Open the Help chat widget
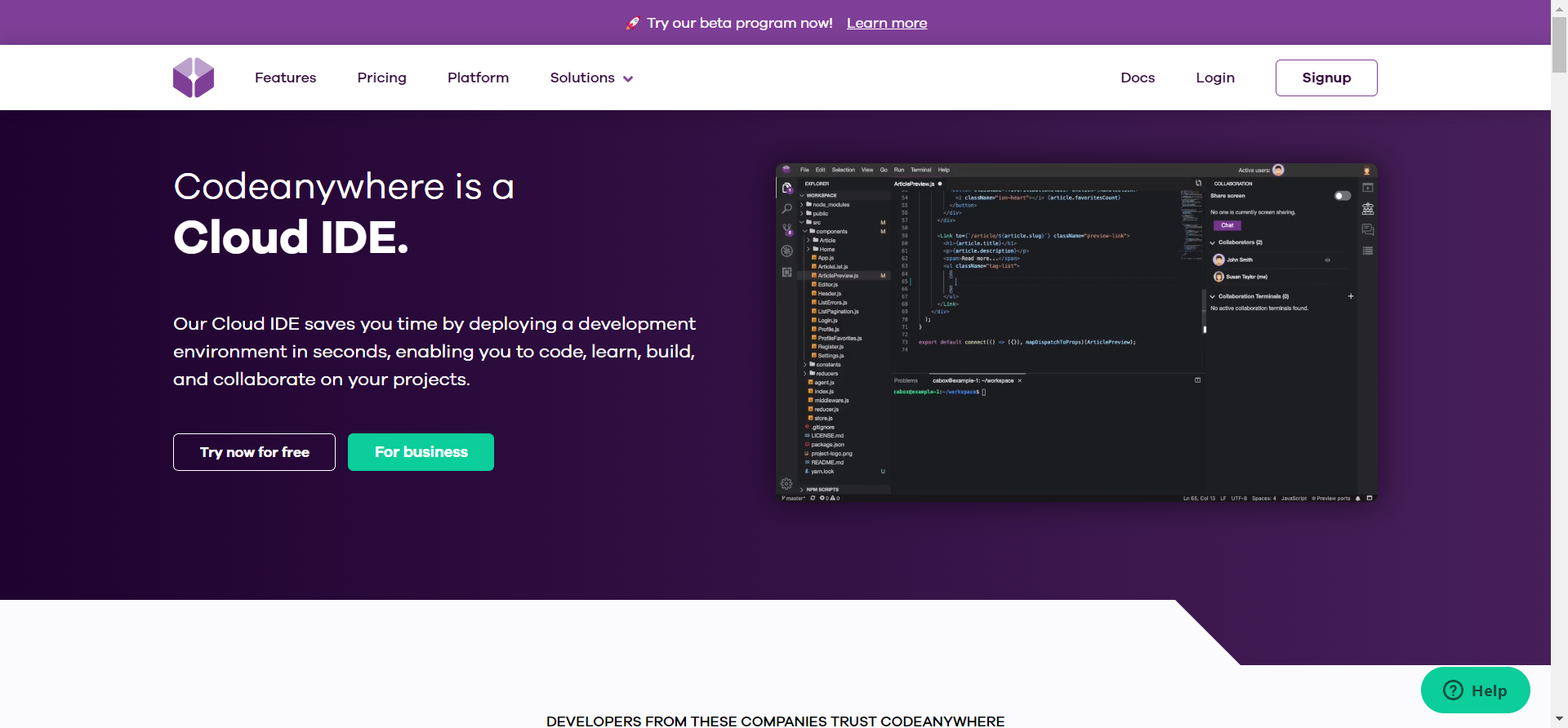The width and height of the screenshot is (1568, 728). click(x=1475, y=690)
